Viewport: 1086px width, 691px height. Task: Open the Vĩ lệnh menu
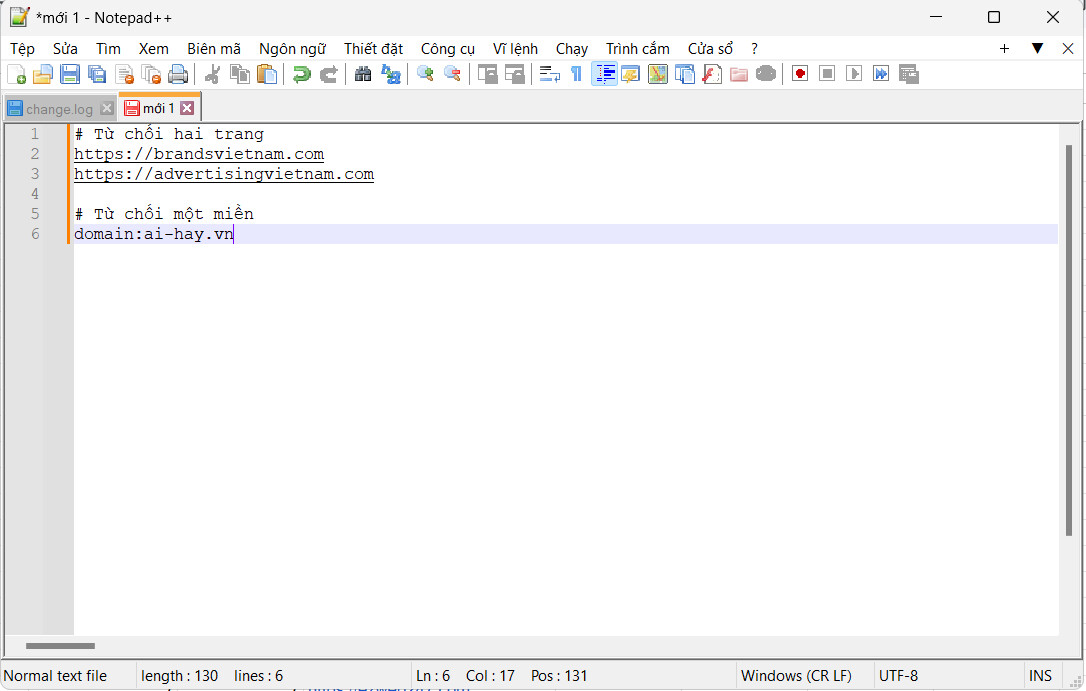[515, 49]
